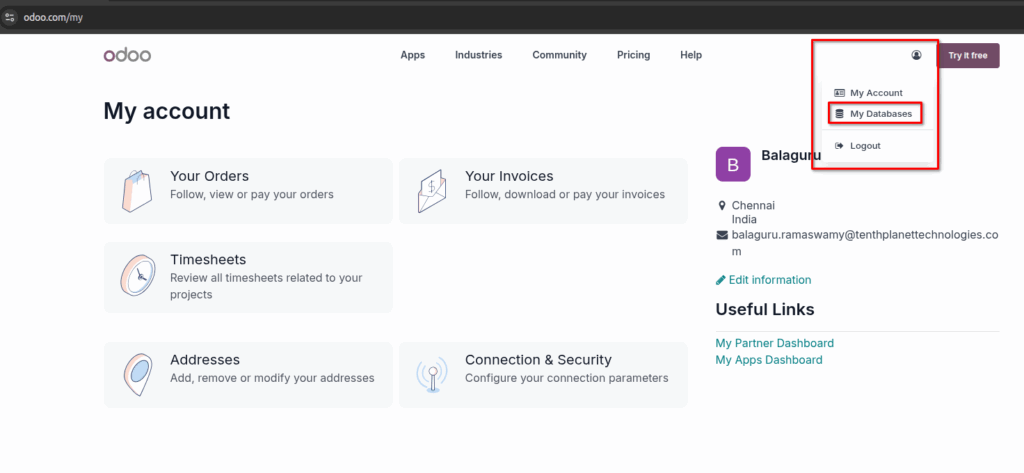Click the shopping bag icon for Your Orders

(137, 191)
